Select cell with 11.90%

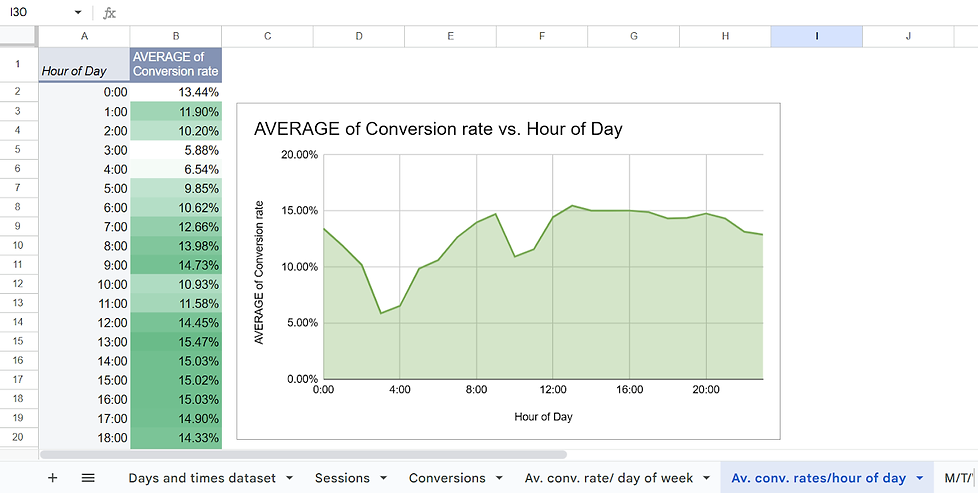point(176,112)
